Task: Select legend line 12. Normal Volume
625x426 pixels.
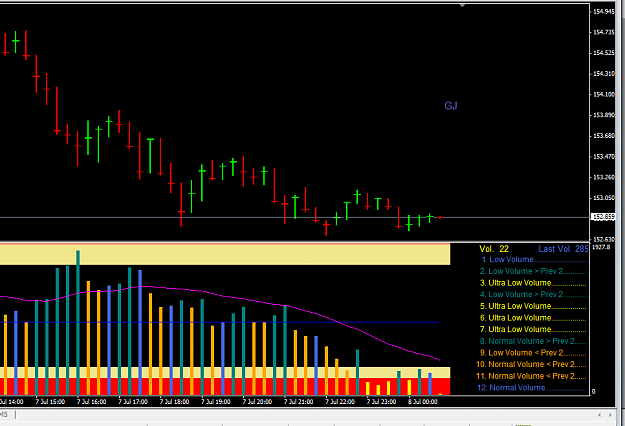Action: [x=532, y=388]
